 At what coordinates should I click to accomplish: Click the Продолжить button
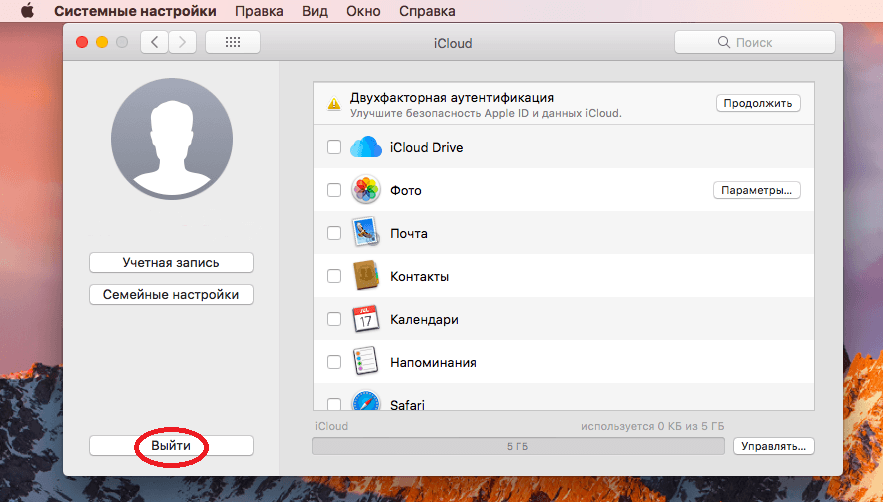757,103
